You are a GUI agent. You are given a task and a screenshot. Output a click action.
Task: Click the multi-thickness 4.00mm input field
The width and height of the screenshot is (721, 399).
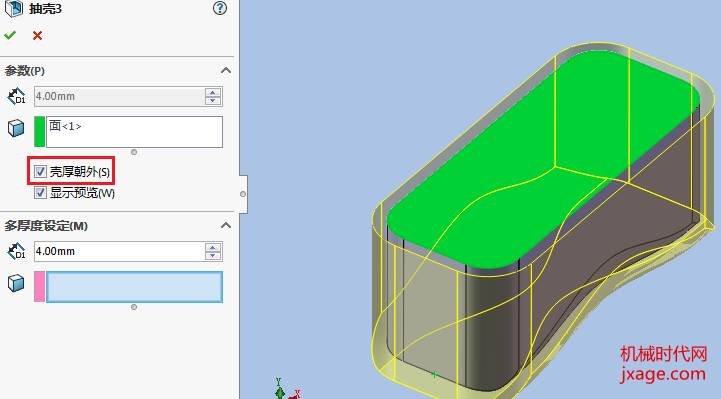tap(119, 251)
